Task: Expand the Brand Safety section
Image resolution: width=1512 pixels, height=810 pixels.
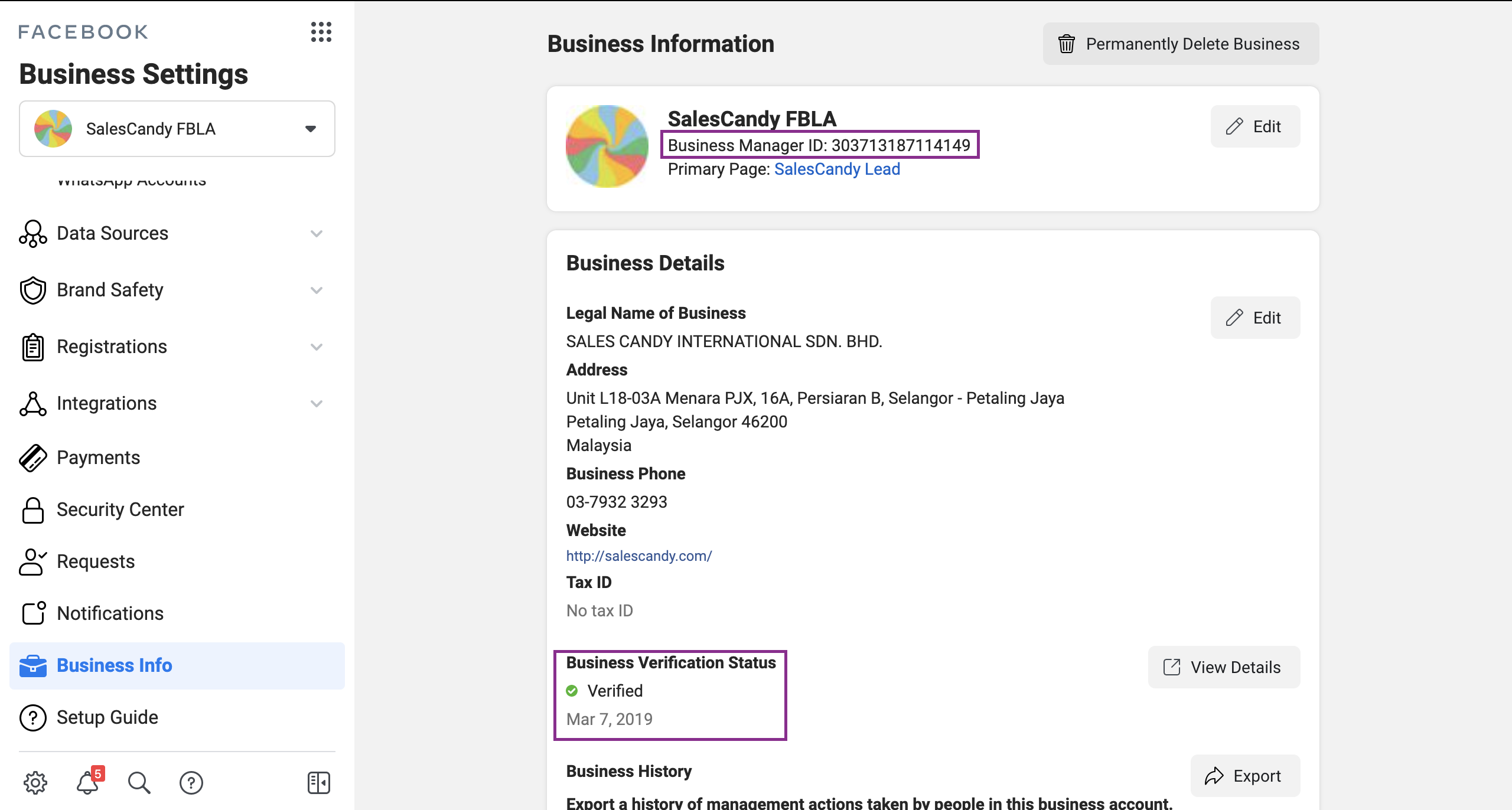Action: pos(317,290)
